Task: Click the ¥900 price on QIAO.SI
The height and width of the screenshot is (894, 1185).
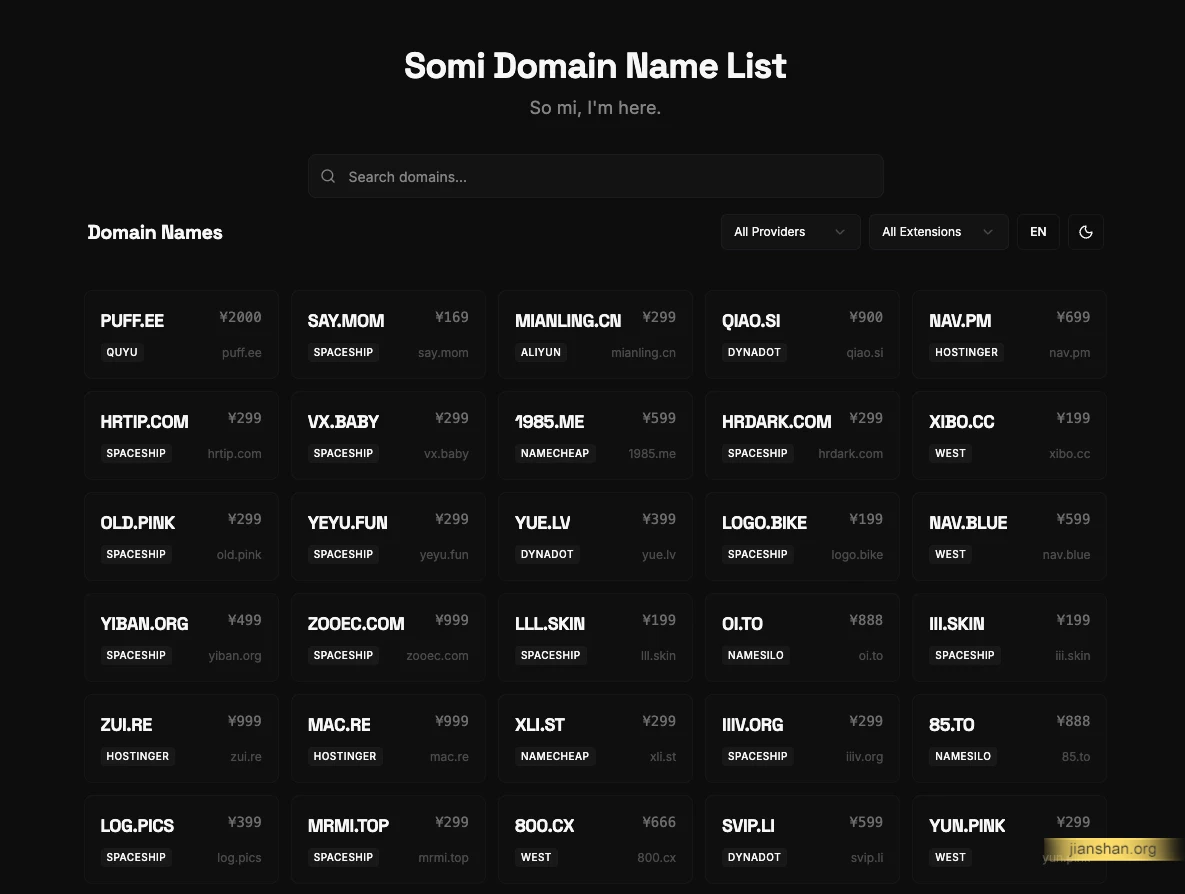Action: 866,317
